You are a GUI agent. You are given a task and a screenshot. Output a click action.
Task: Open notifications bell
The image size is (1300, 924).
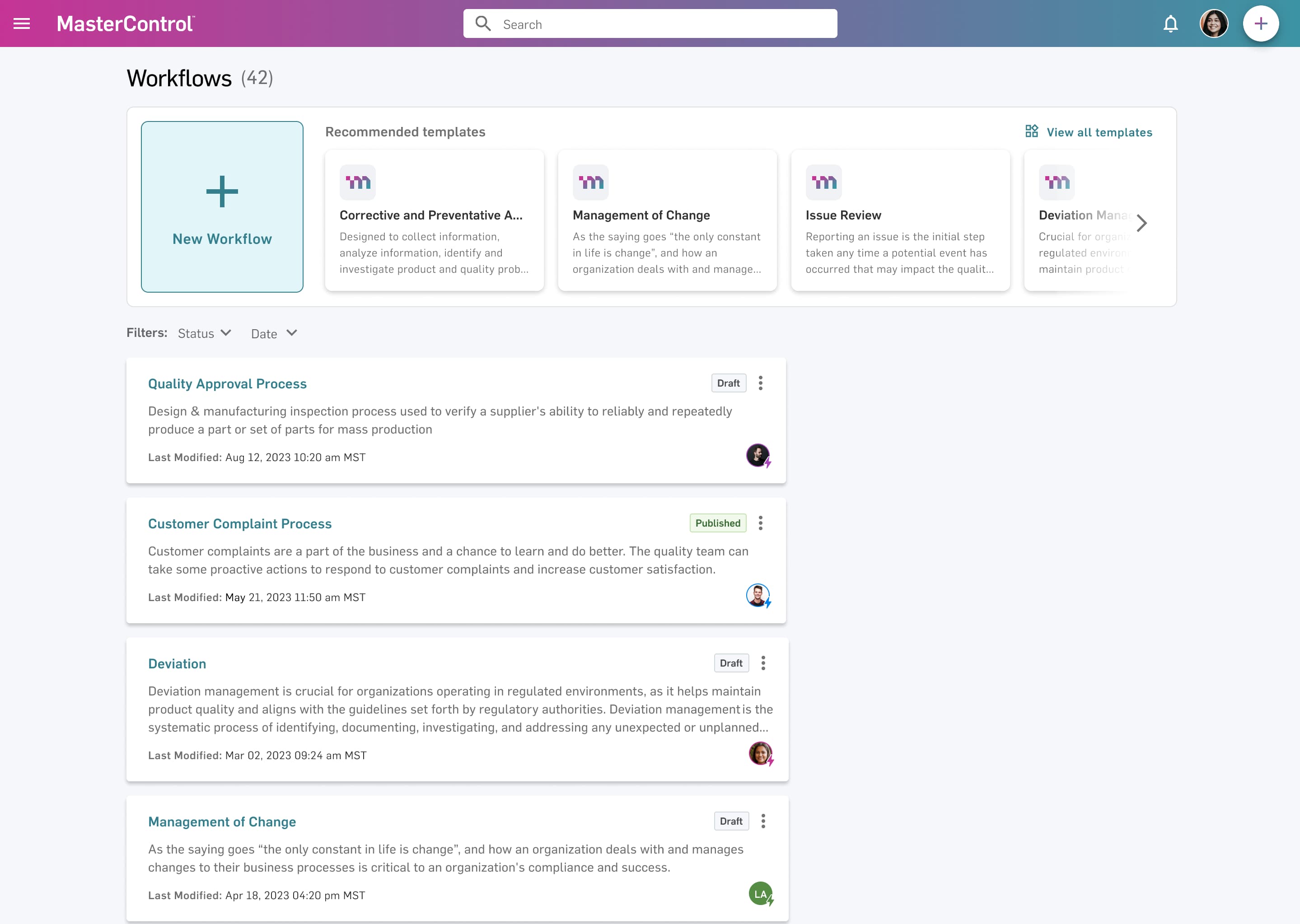point(1170,23)
